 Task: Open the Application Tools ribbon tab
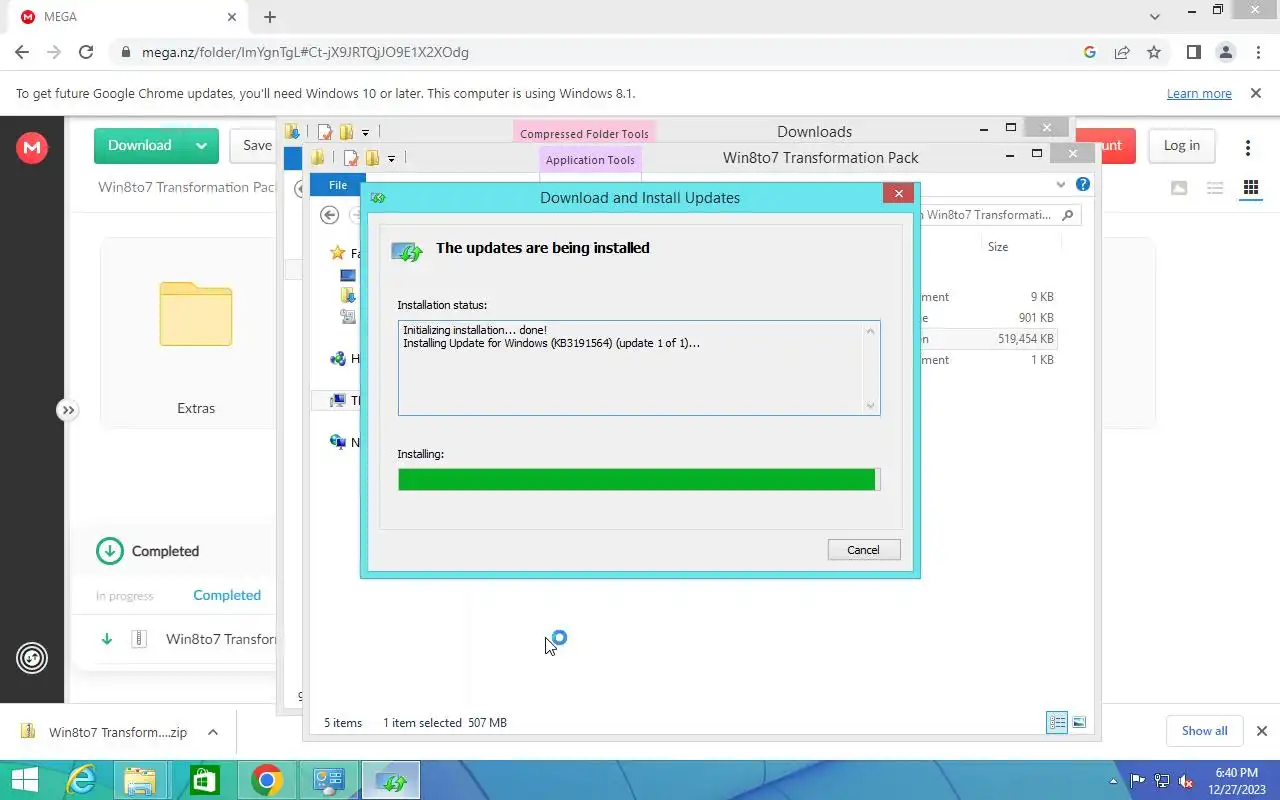(590, 160)
